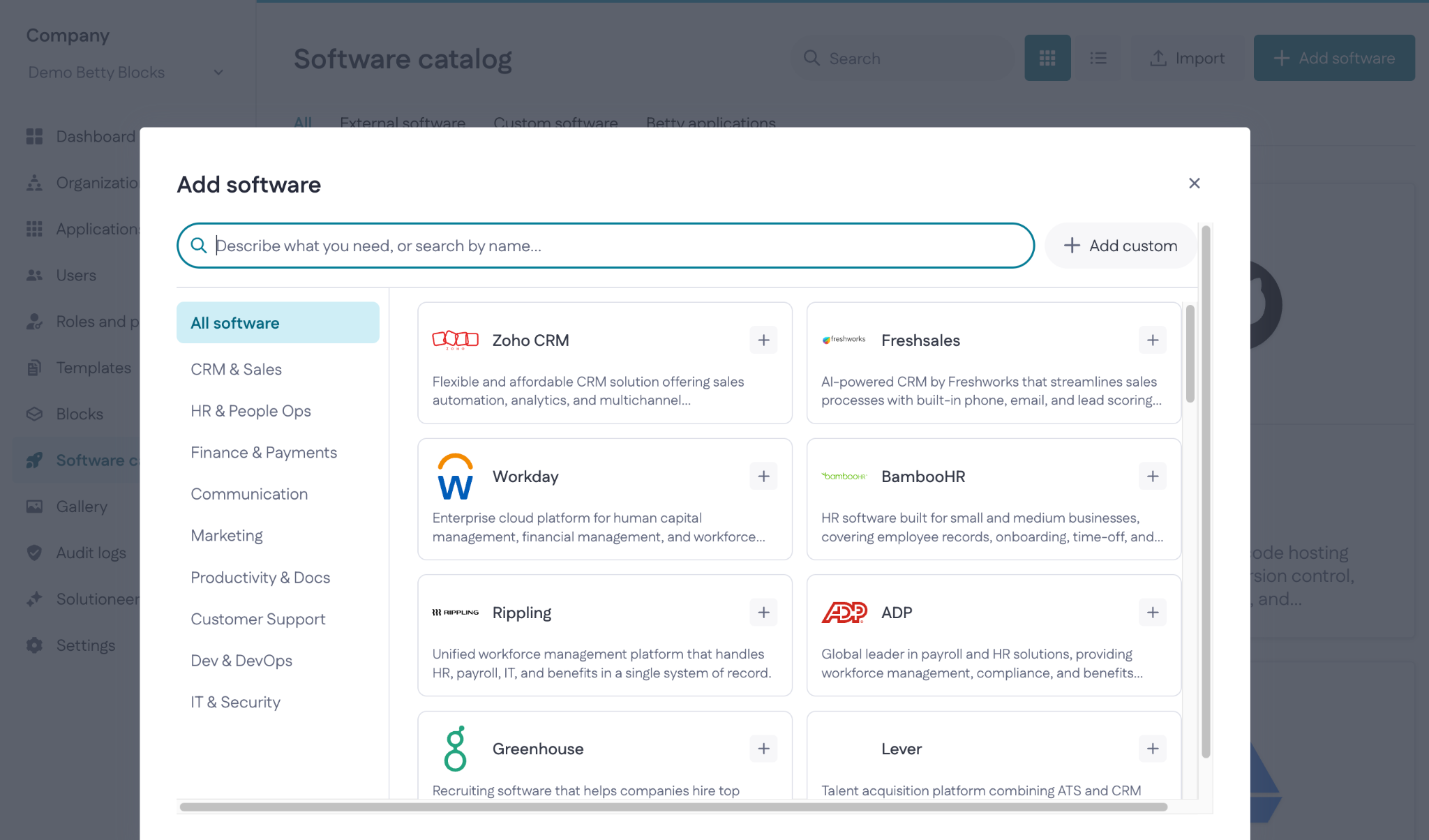Add Zoho CRM with its plus button
Viewport: 1429px width, 840px height.
(763, 340)
